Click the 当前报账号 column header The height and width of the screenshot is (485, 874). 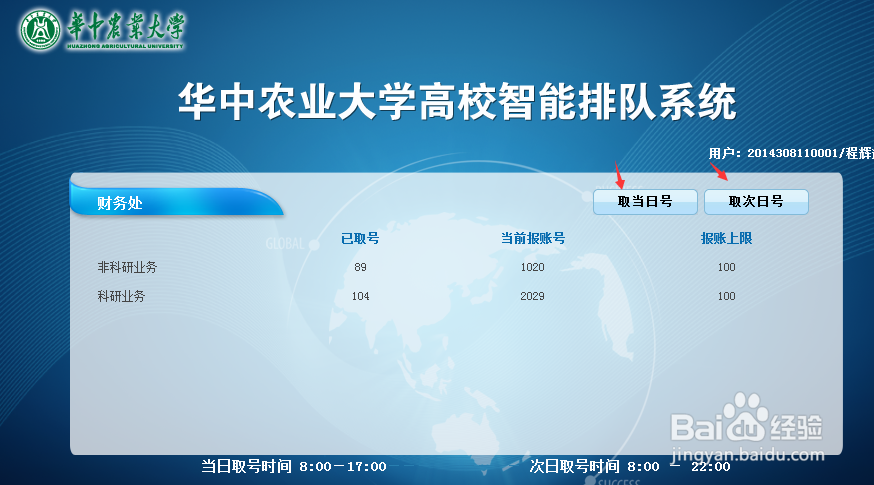coord(533,239)
